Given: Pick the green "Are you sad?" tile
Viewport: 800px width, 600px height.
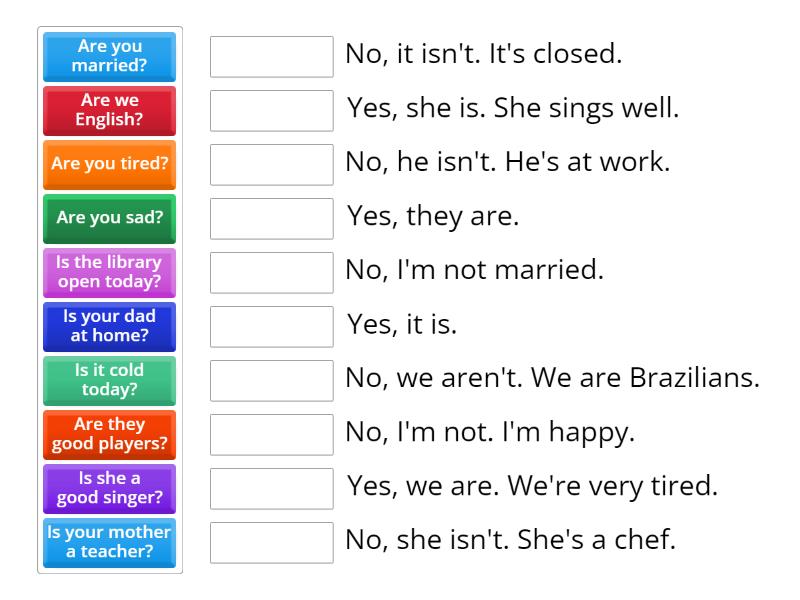Looking at the screenshot, I should coord(109,219).
